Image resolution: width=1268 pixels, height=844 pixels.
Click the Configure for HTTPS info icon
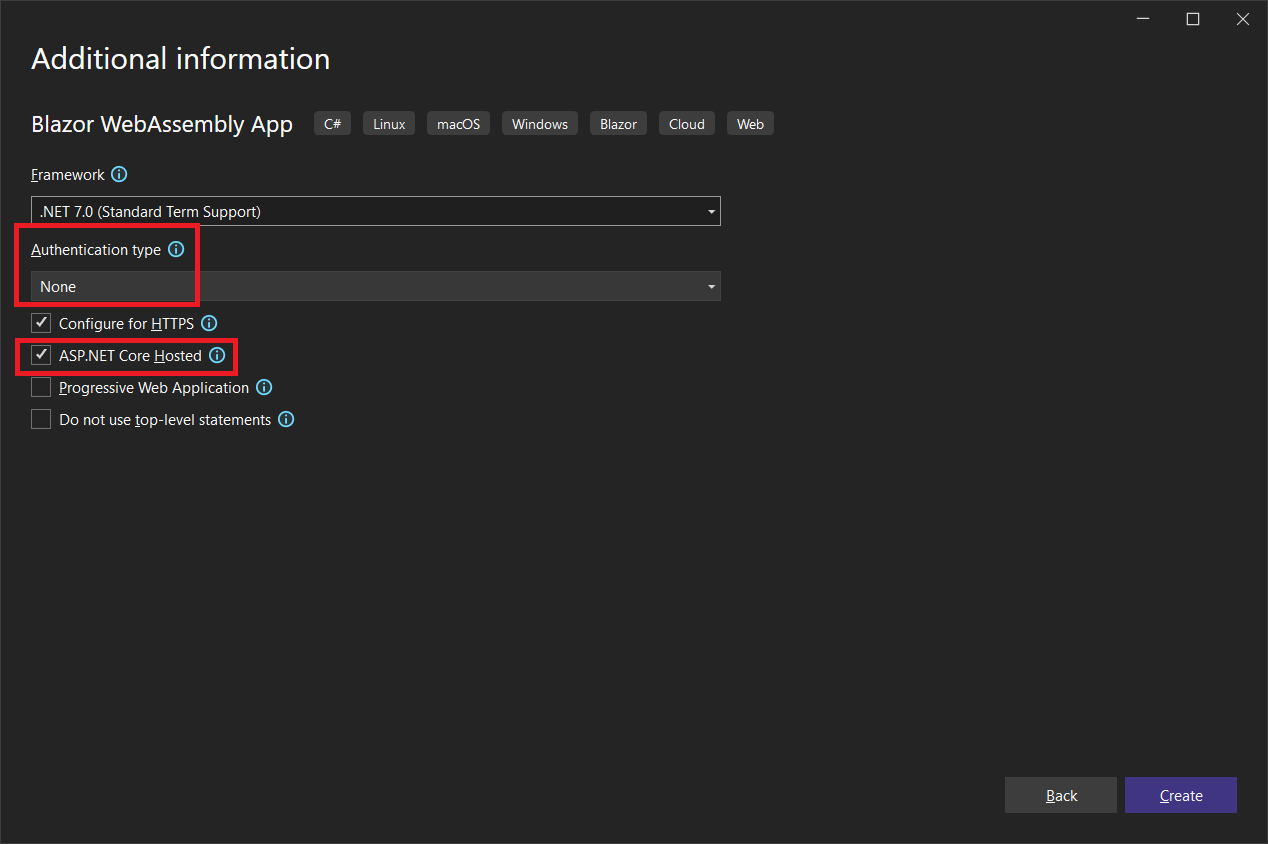(x=209, y=323)
